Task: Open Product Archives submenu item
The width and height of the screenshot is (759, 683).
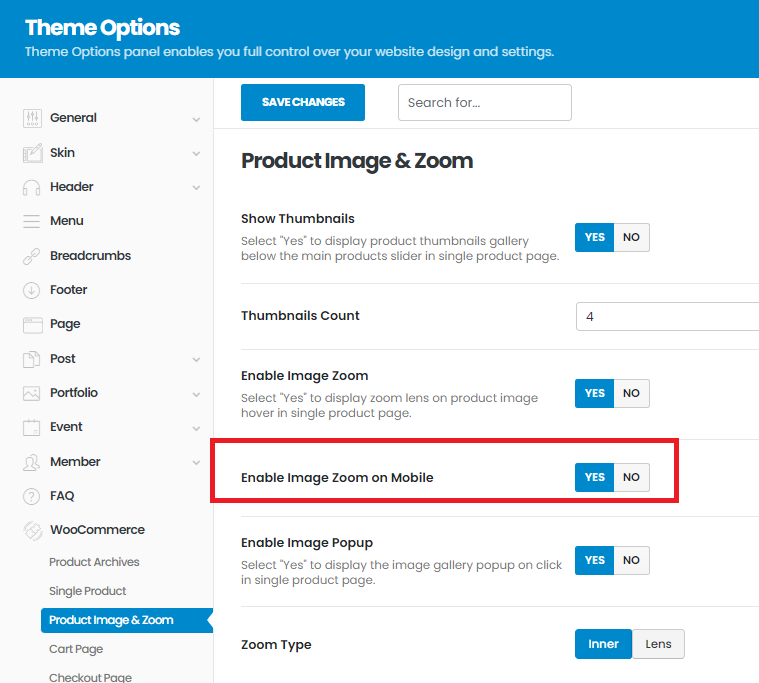Action: pos(94,562)
